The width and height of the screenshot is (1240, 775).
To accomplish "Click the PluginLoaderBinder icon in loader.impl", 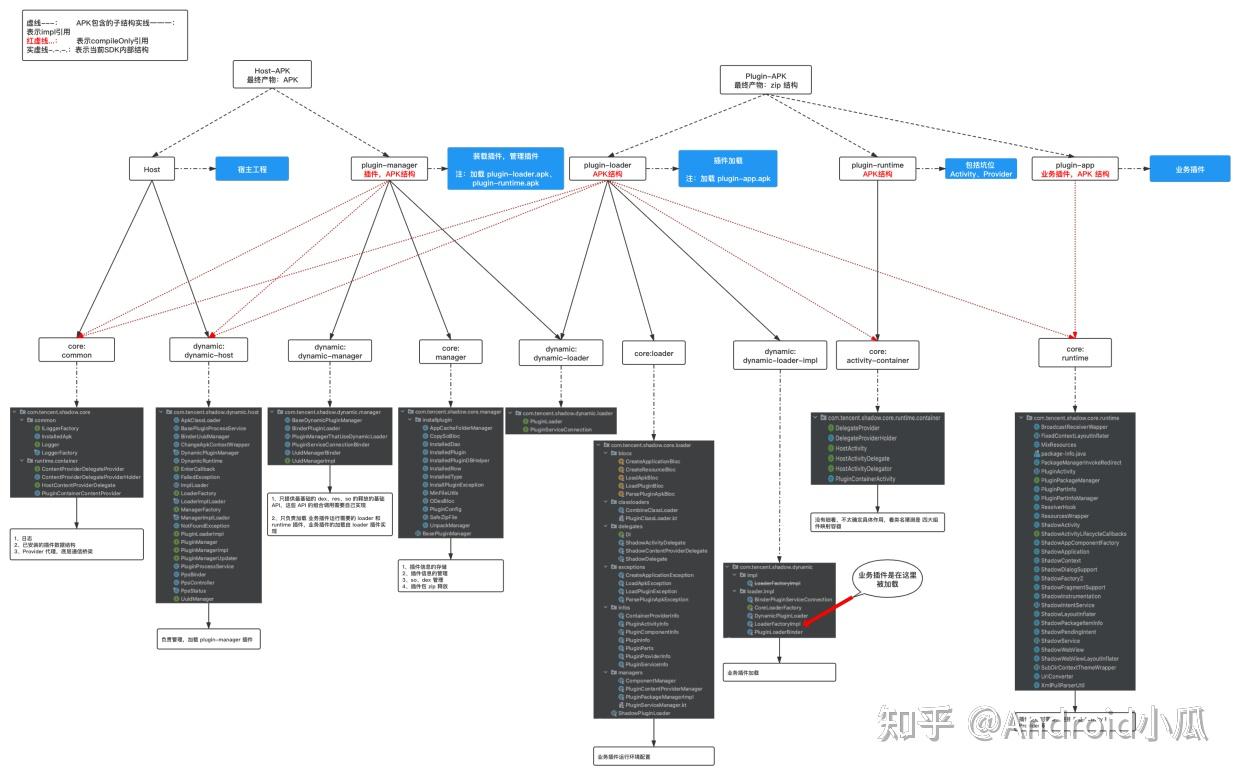I will [750, 632].
